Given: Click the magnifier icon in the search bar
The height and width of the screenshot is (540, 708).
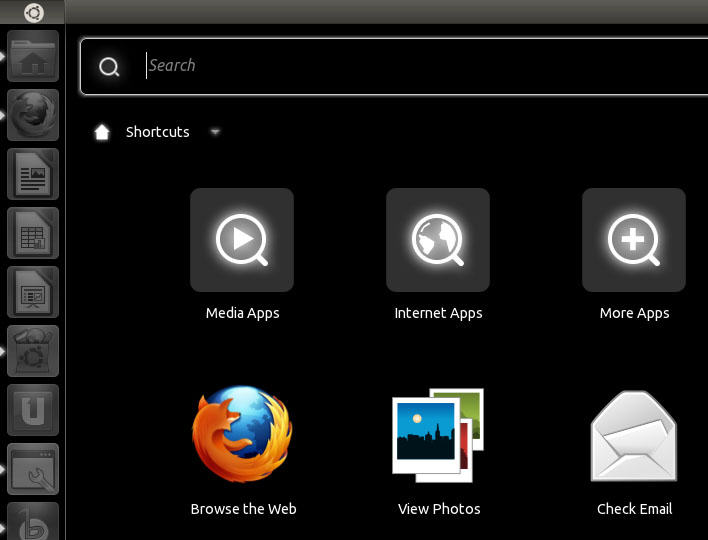Looking at the screenshot, I should click(x=109, y=67).
